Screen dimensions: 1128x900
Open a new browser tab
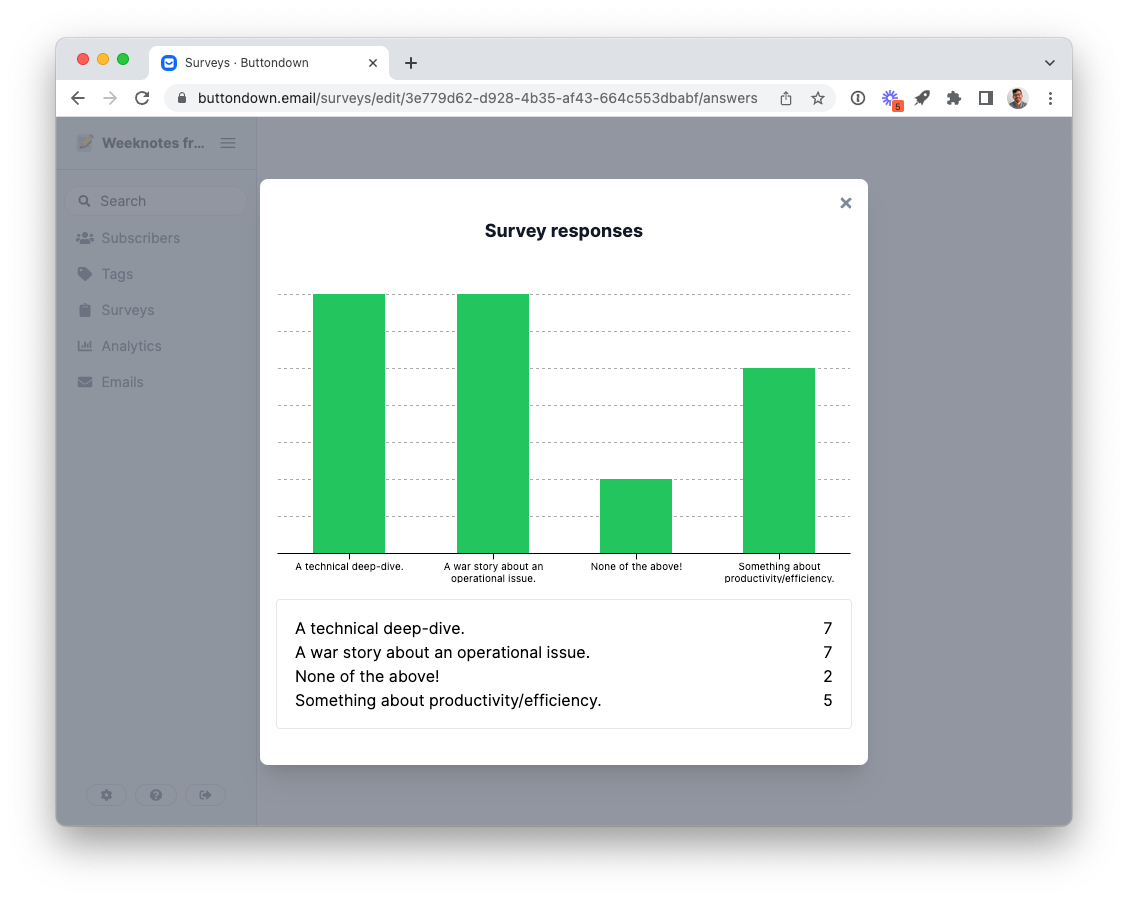410,63
